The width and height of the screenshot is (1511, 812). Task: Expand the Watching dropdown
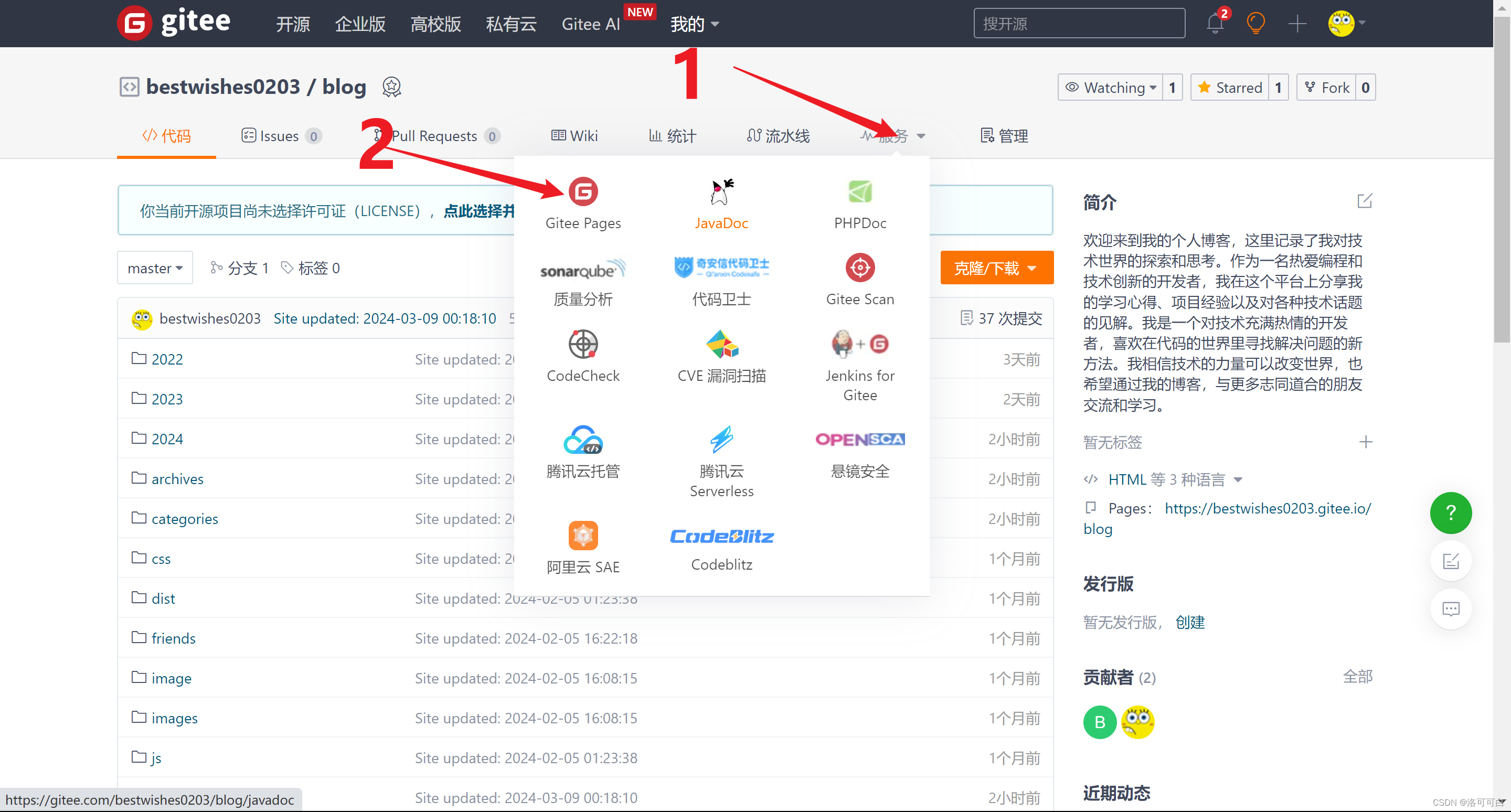coord(1110,88)
